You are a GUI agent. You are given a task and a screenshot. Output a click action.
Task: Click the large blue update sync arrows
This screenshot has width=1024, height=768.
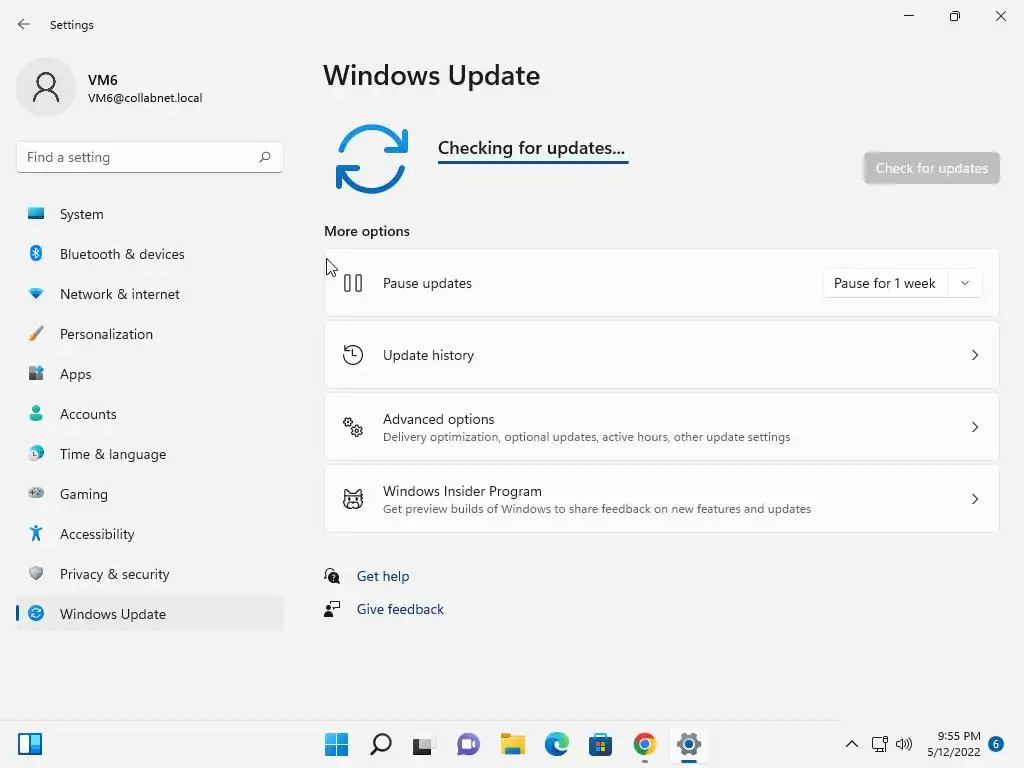point(372,159)
